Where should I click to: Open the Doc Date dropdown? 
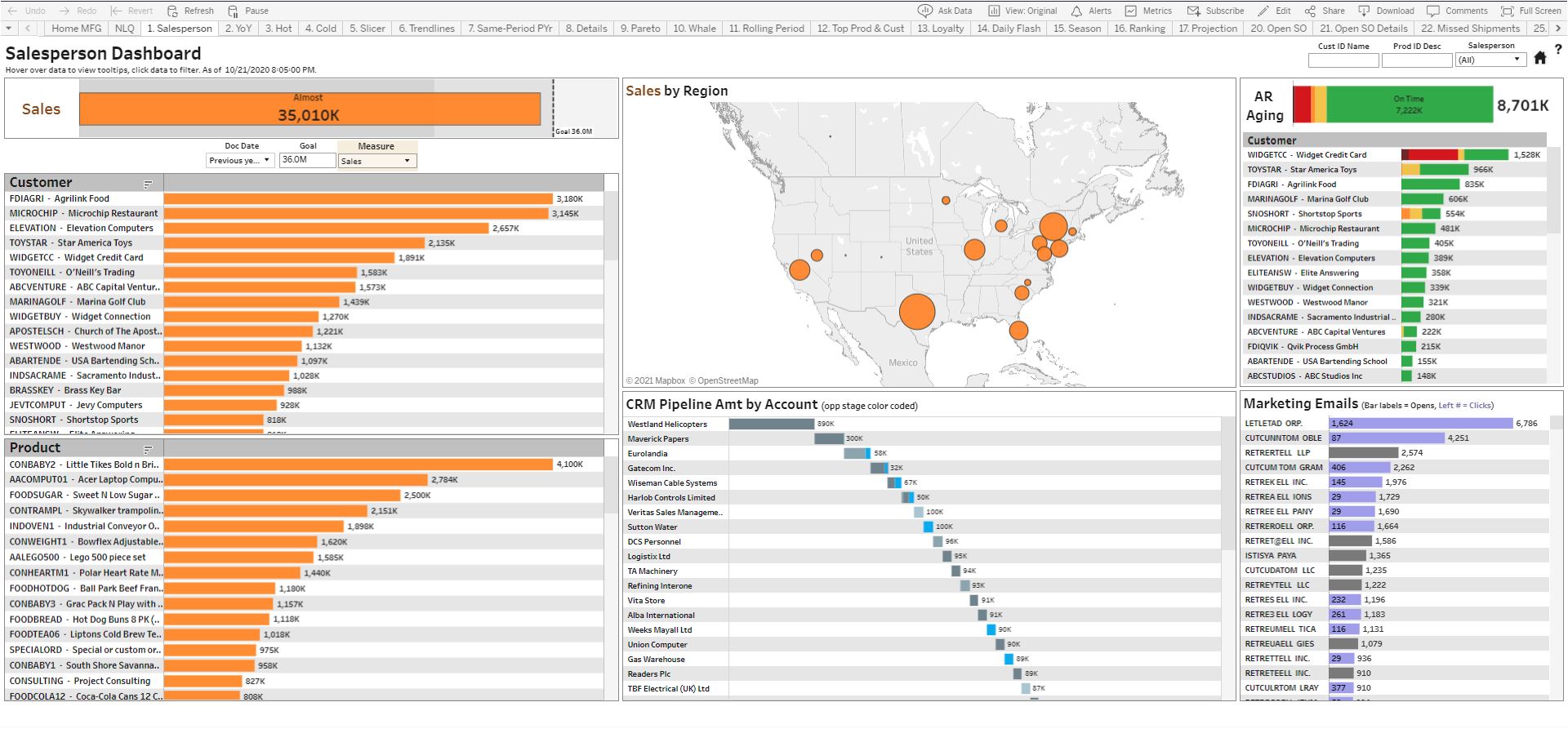click(x=239, y=161)
